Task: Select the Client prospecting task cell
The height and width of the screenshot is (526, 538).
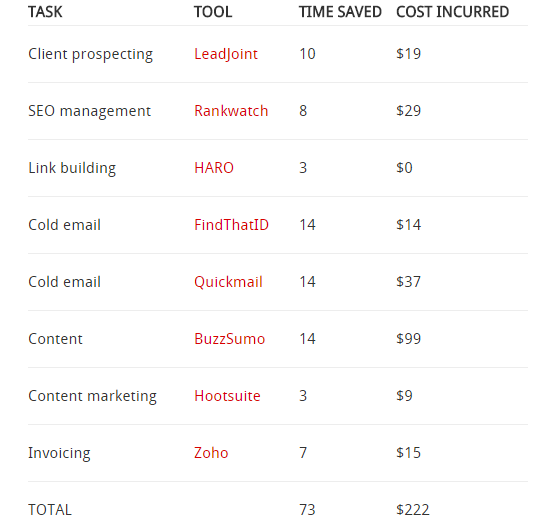Action: coord(91,54)
